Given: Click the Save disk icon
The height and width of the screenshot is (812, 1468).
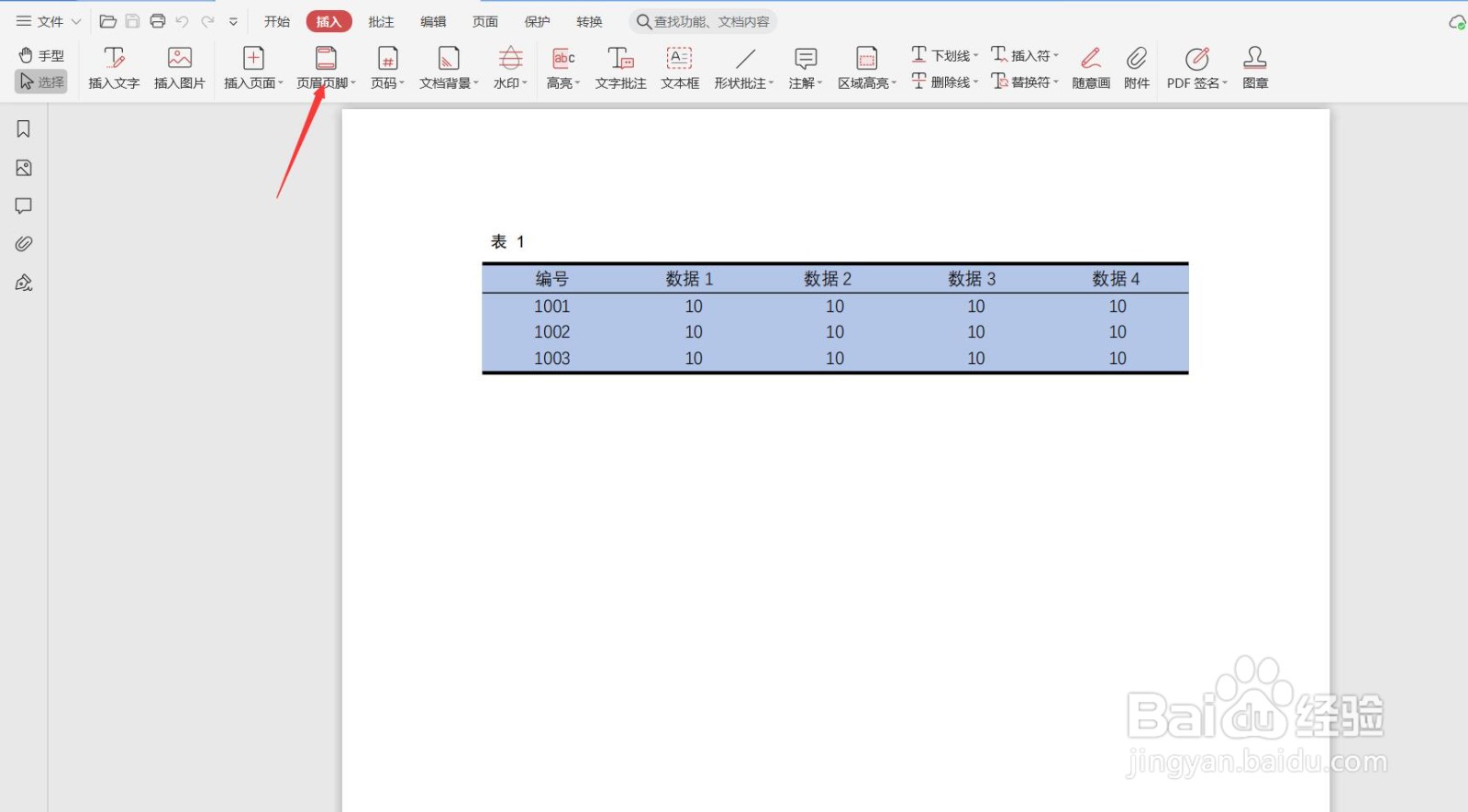Looking at the screenshot, I should point(132,21).
